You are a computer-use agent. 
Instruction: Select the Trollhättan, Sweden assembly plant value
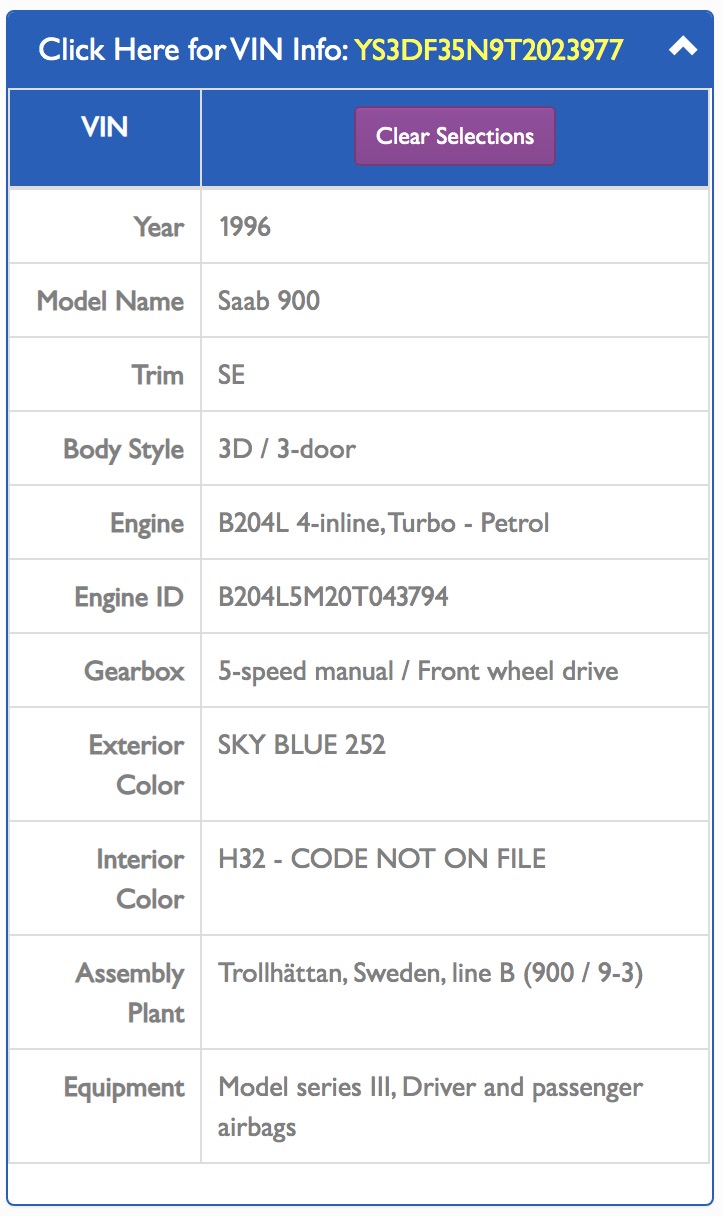point(431,973)
